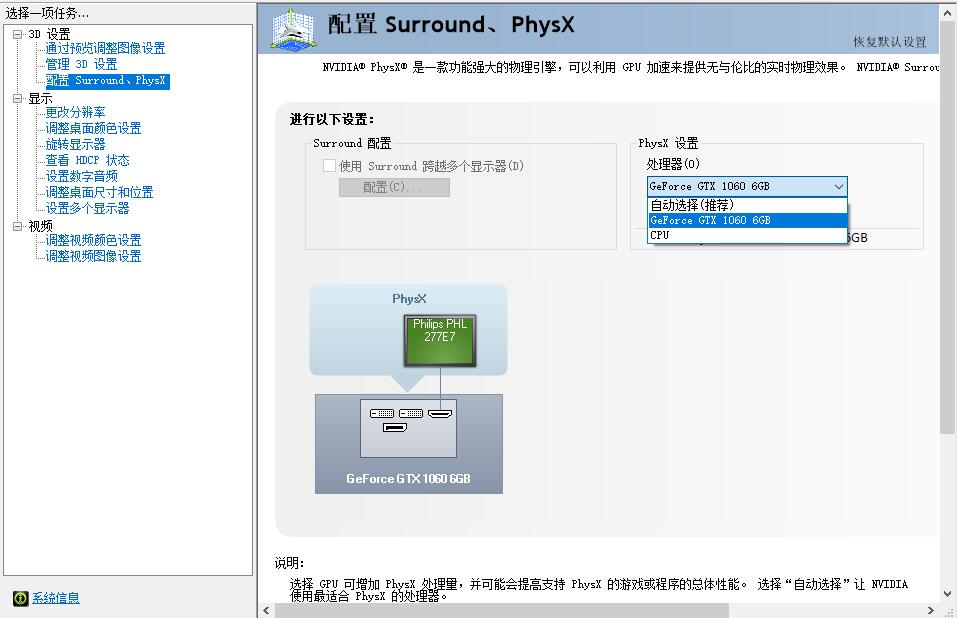Click the PhysX label in diagram
Image resolution: width=958 pixels, height=618 pixels.
click(x=409, y=299)
